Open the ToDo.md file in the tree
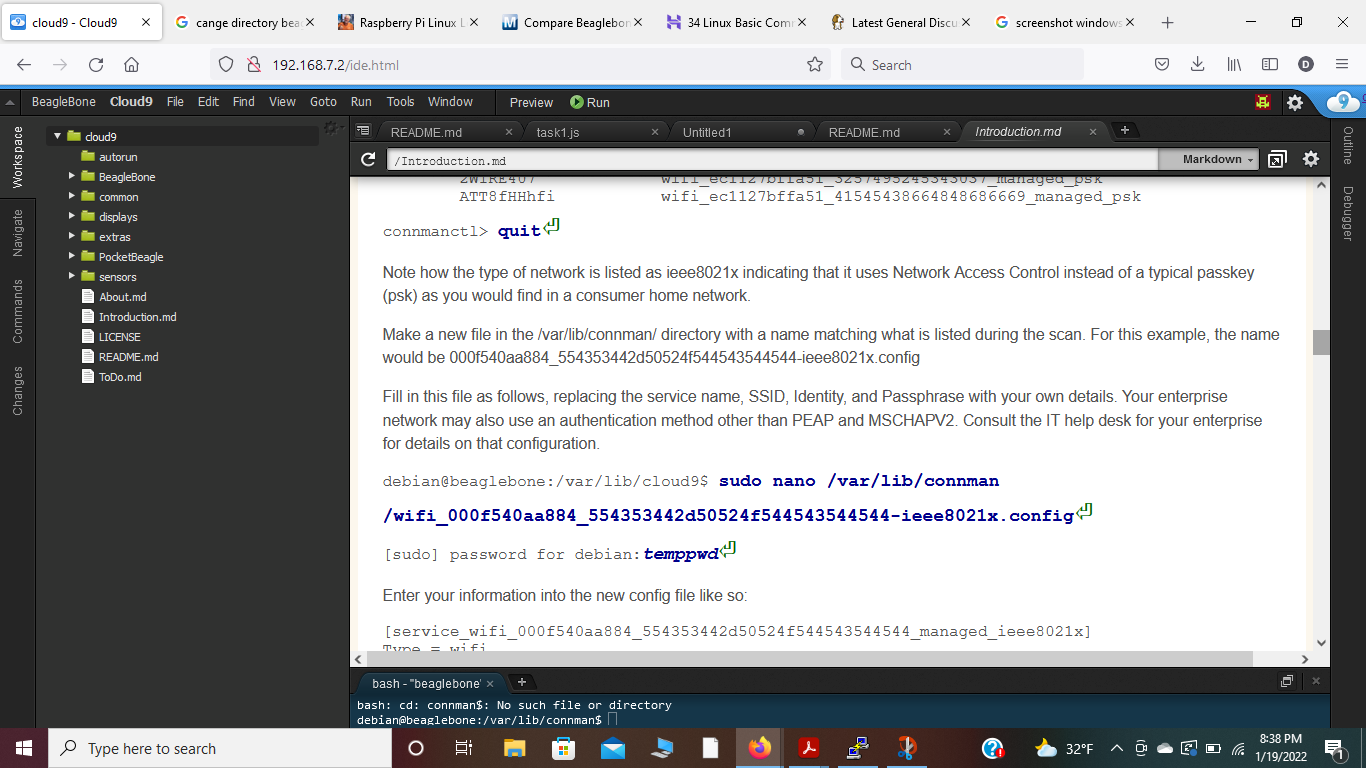This screenshot has height=768, width=1366. tap(120, 376)
